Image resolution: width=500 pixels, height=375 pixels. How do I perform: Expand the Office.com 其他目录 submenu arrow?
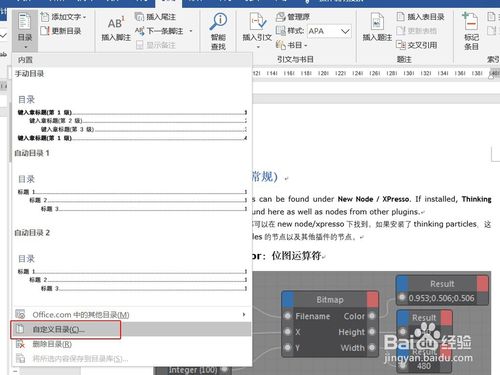(244, 314)
